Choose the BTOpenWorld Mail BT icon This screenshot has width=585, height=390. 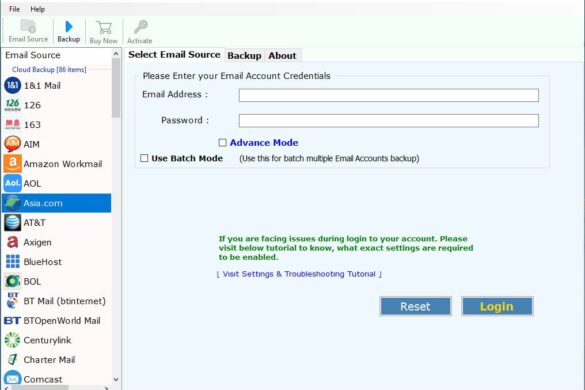pyautogui.click(x=12, y=321)
